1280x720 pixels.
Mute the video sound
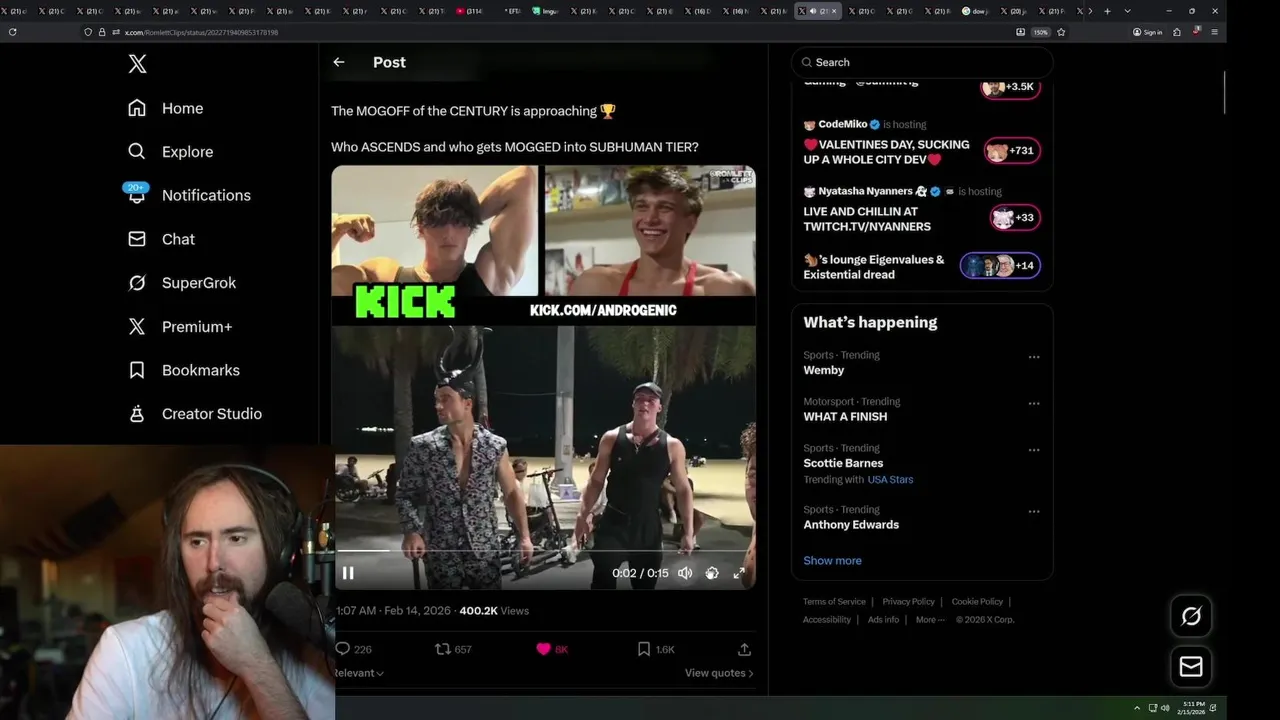pyautogui.click(x=685, y=573)
